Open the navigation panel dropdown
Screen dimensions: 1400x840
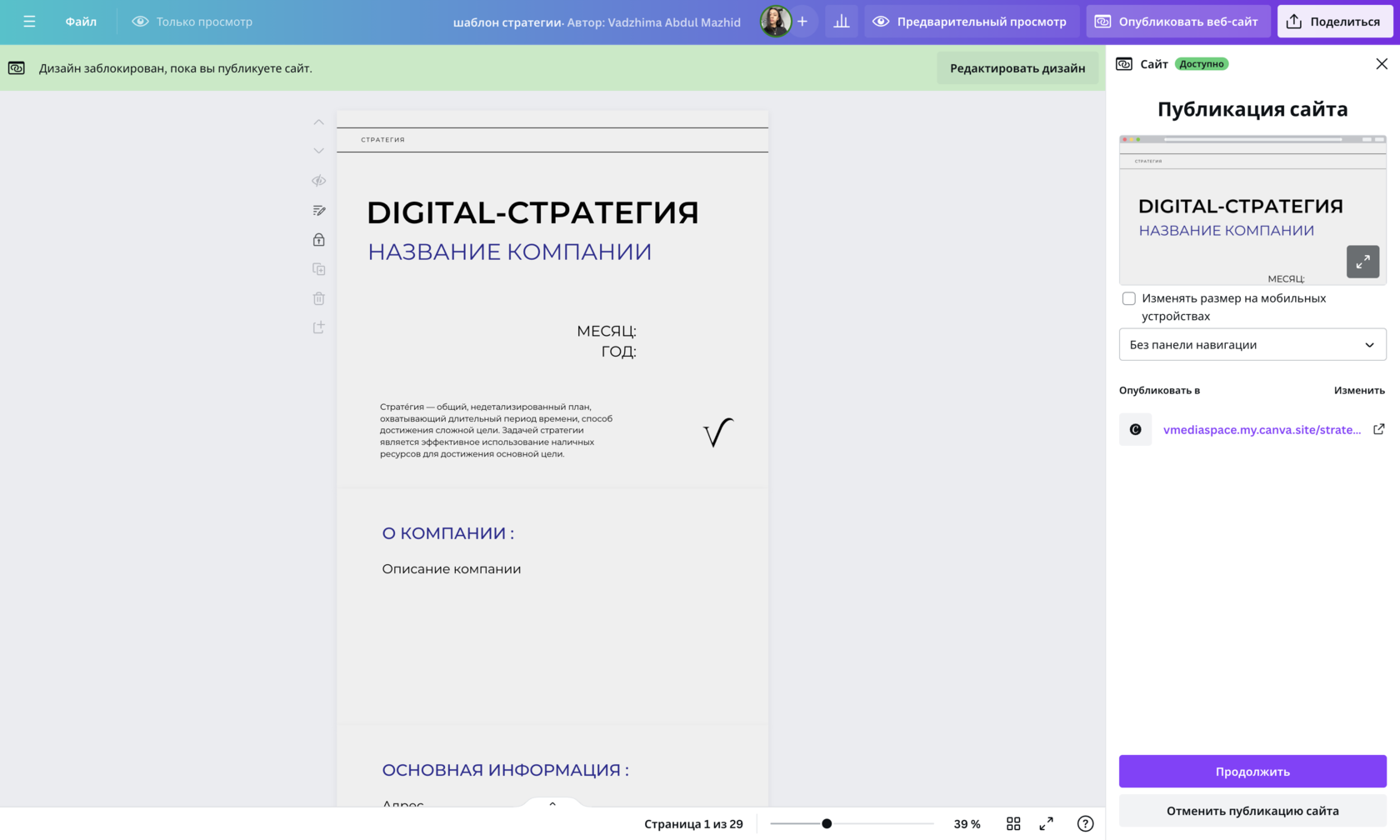pyautogui.click(x=1252, y=345)
